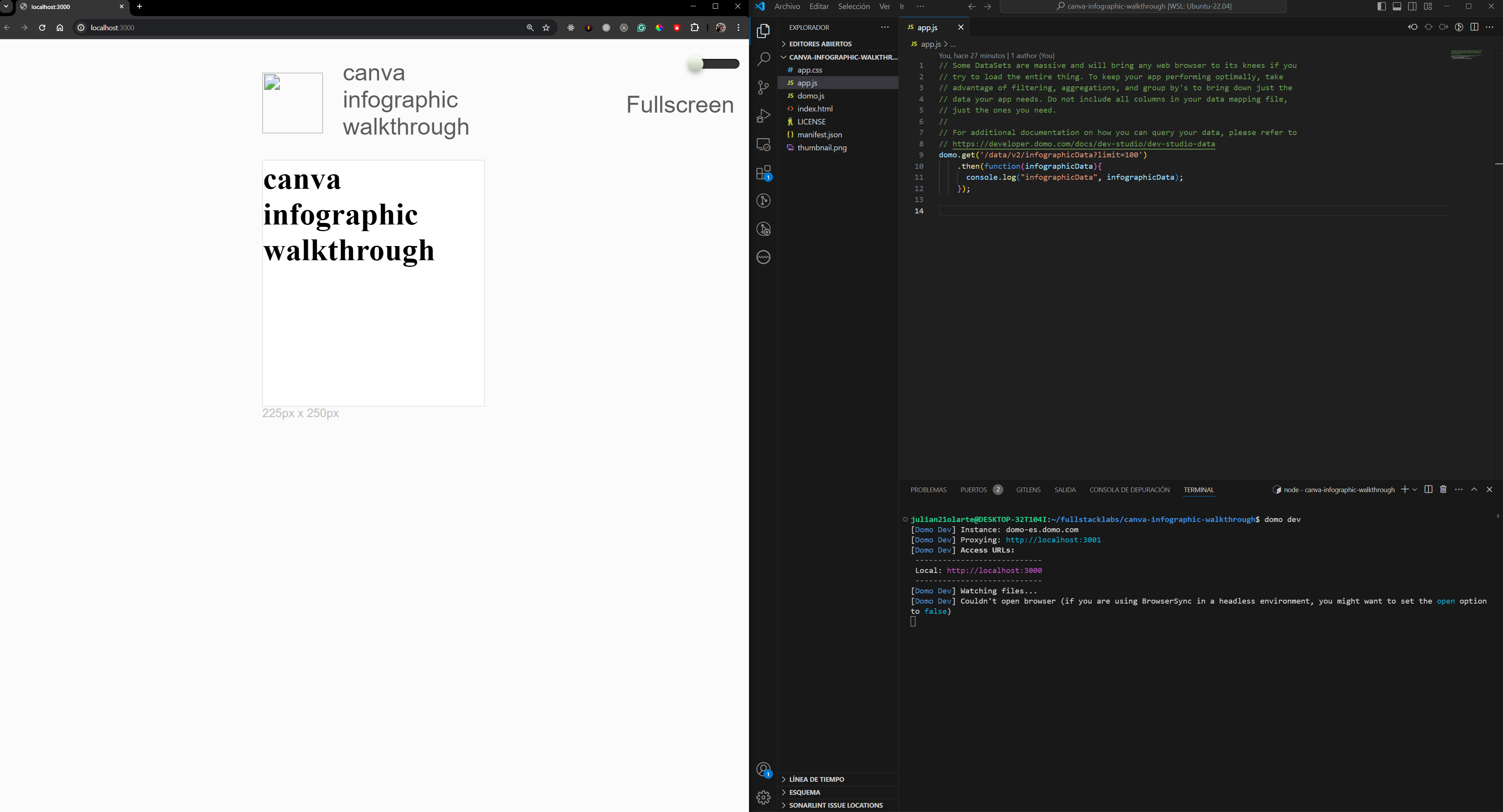Bookmark page with star icon
This screenshot has width=1503, height=812.
pos(546,27)
